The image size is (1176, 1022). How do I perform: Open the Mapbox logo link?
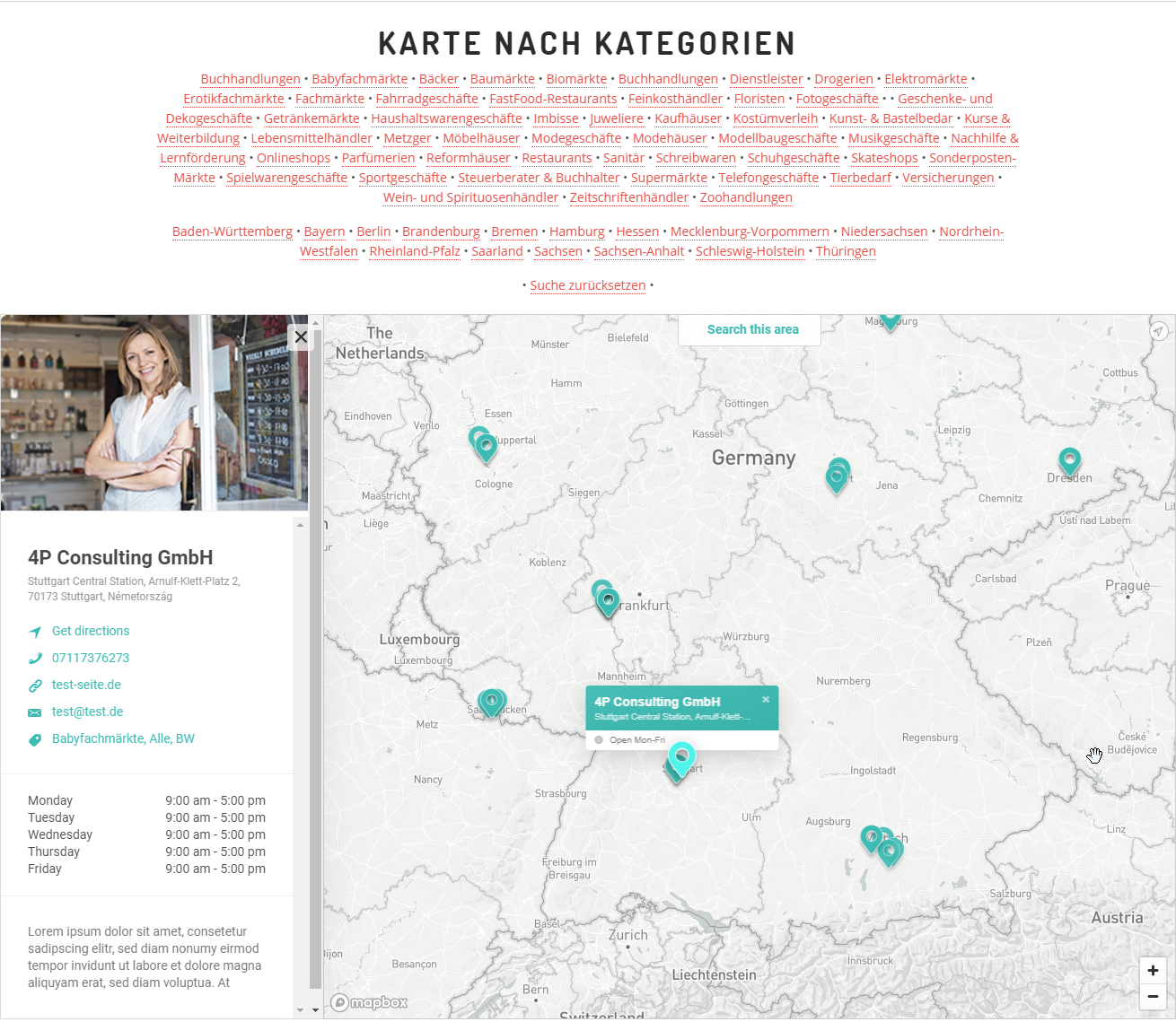pos(369,1002)
